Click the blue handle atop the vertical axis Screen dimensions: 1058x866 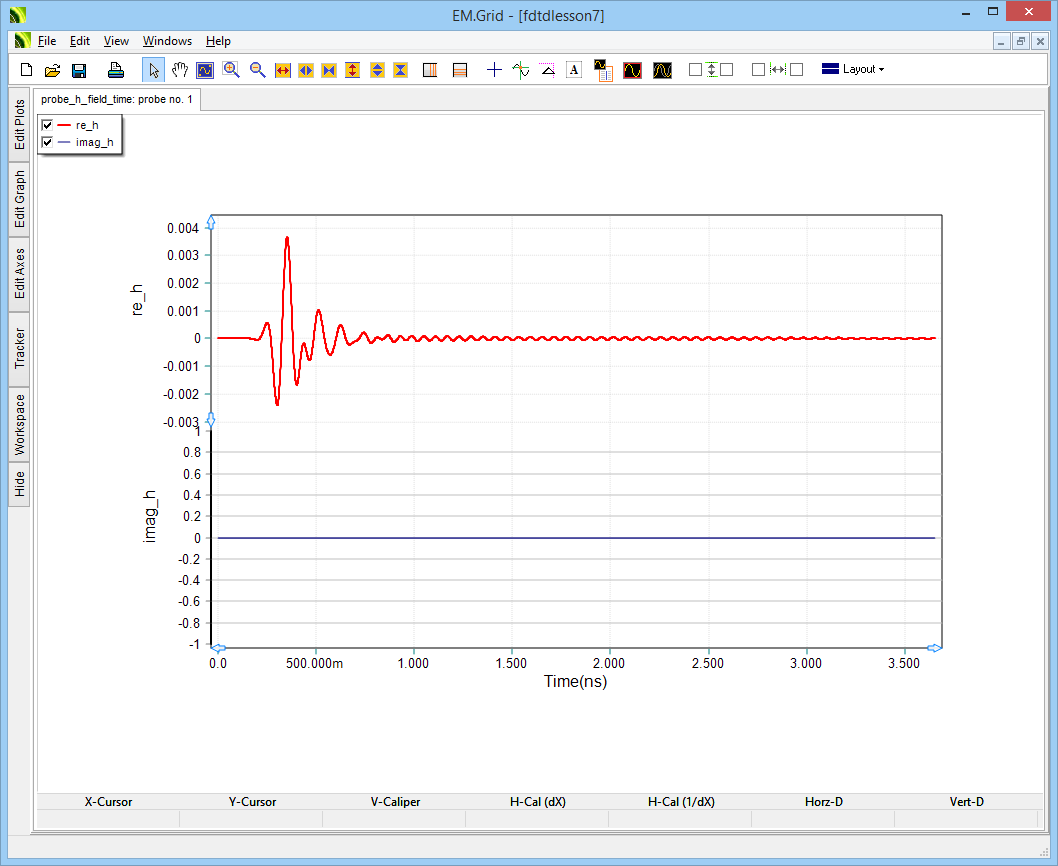210,221
